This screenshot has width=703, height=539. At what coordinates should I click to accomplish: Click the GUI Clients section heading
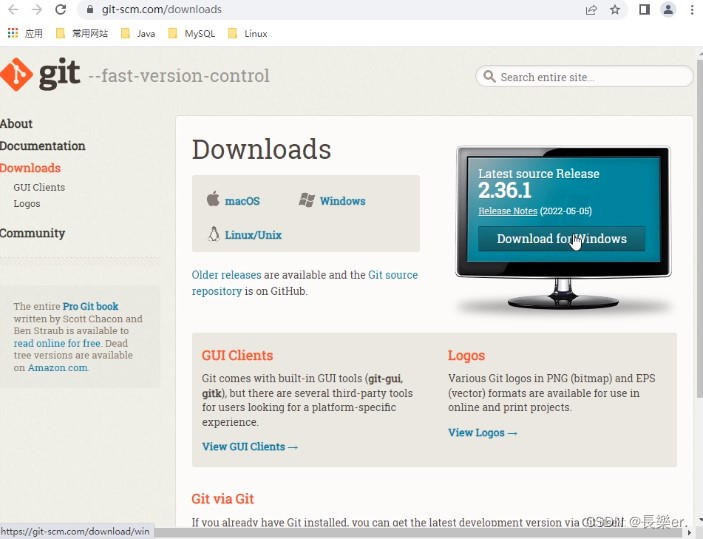pos(237,355)
